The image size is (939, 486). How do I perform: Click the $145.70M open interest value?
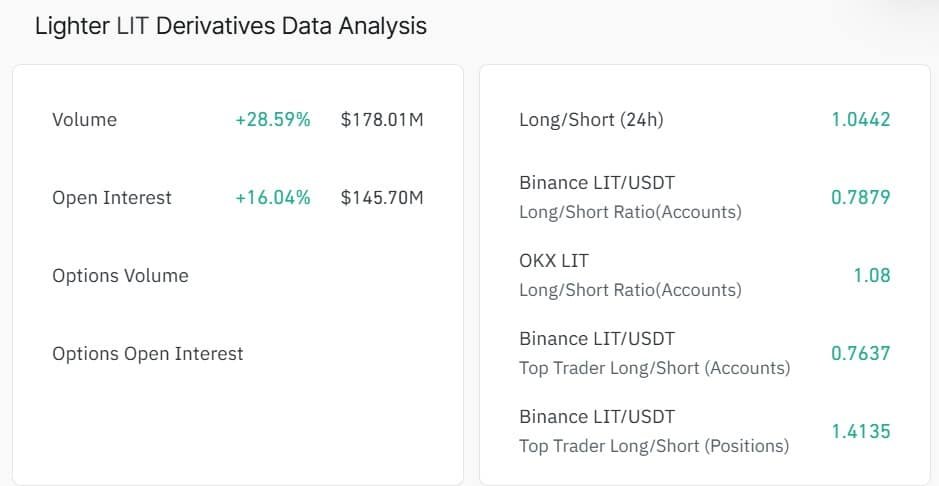[382, 198]
